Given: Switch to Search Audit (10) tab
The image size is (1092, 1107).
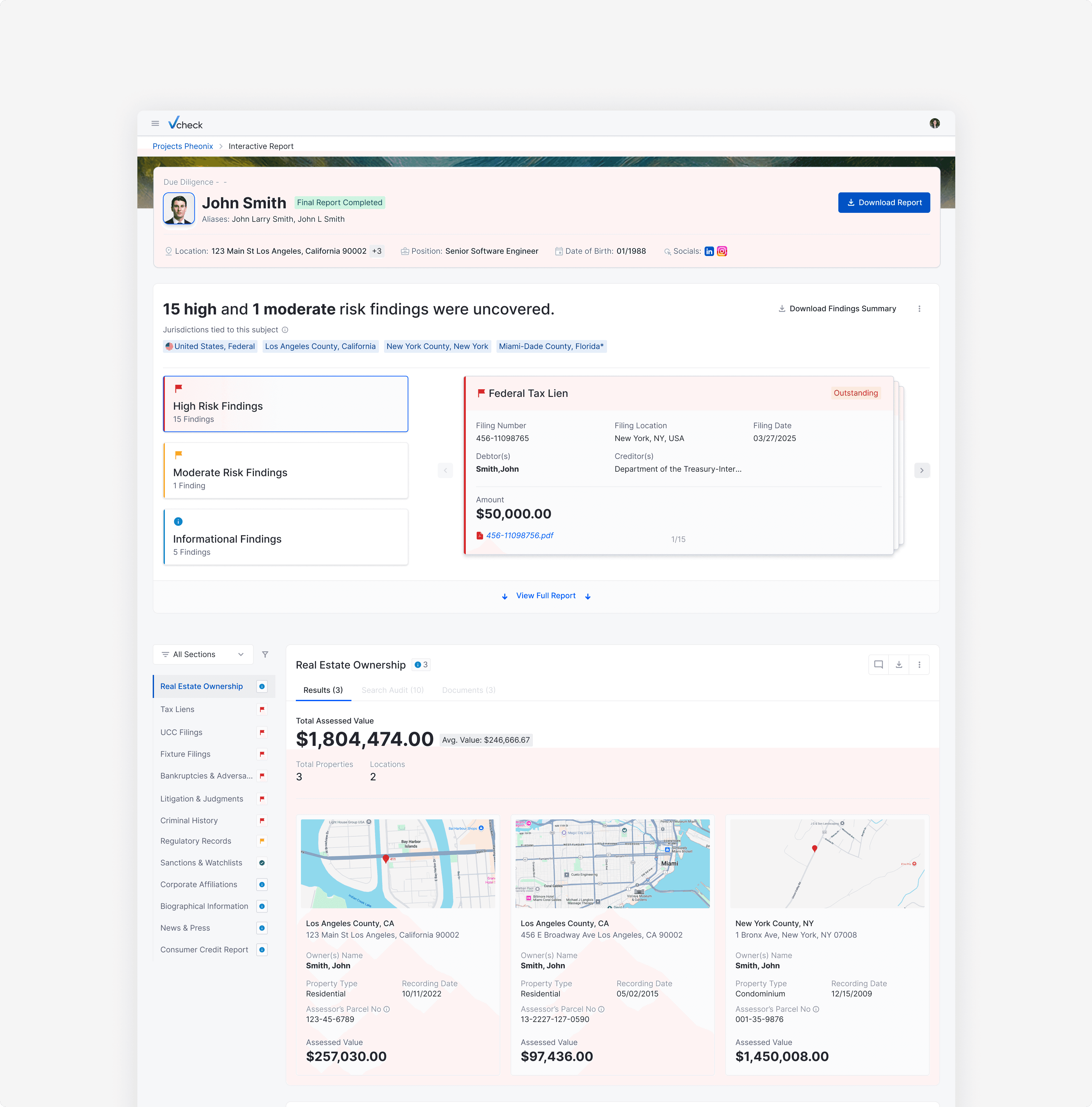Looking at the screenshot, I should tap(392, 691).
